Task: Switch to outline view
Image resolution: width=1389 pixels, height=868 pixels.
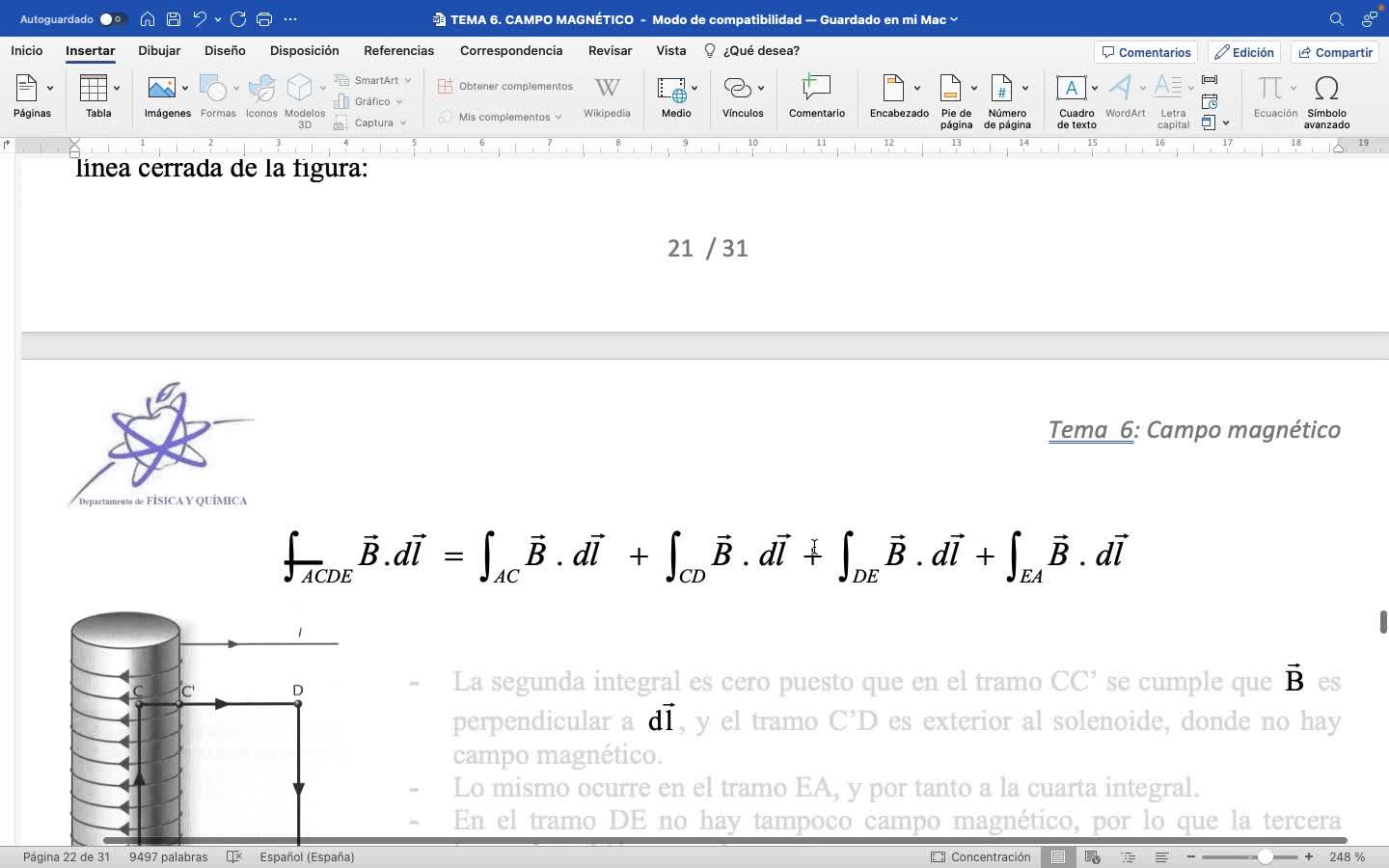Action: [1129, 856]
